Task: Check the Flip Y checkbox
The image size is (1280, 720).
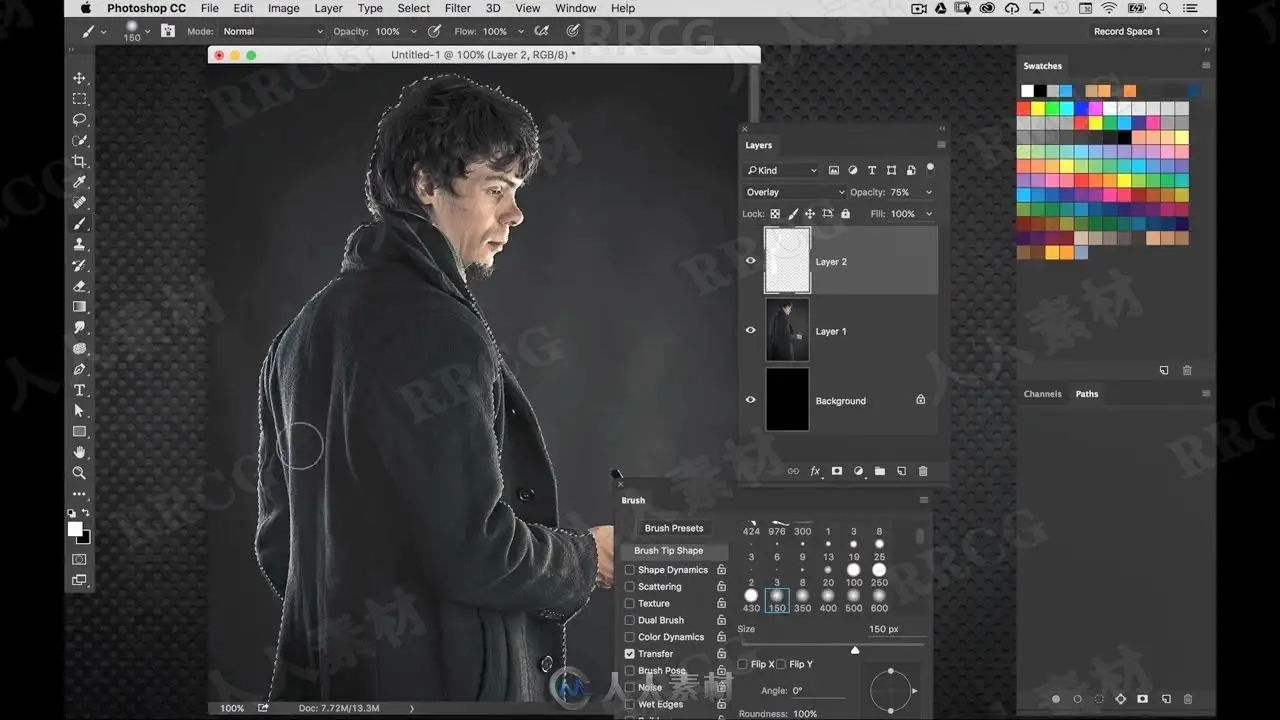Action: tap(782, 664)
